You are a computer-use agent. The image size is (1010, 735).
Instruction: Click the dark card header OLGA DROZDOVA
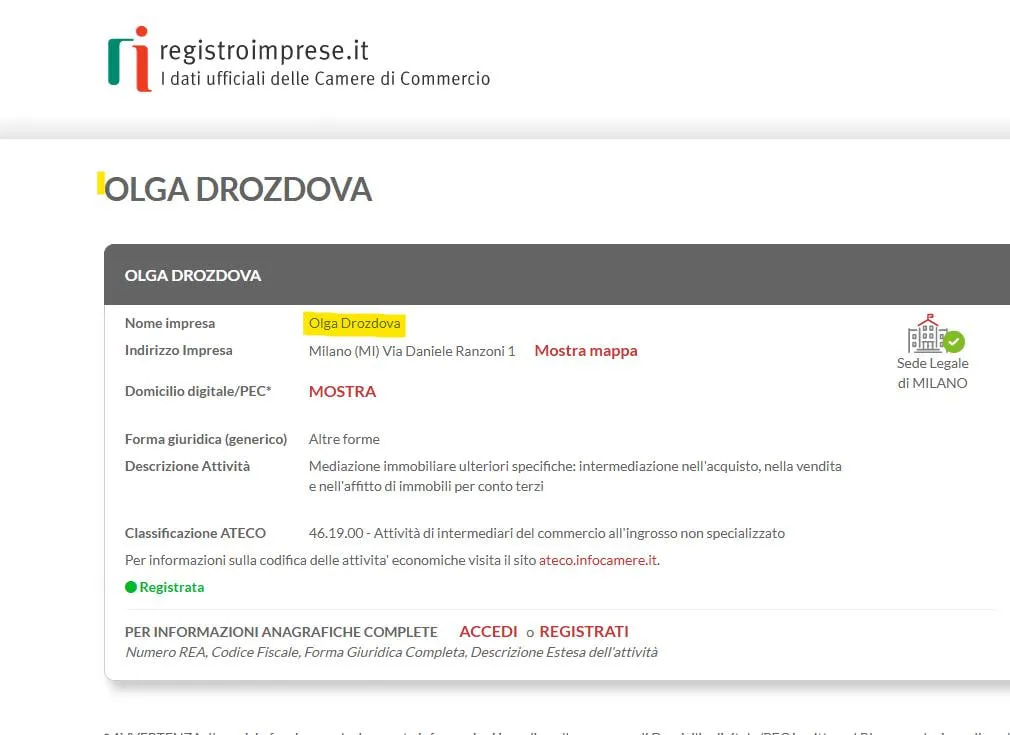point(193,275)
